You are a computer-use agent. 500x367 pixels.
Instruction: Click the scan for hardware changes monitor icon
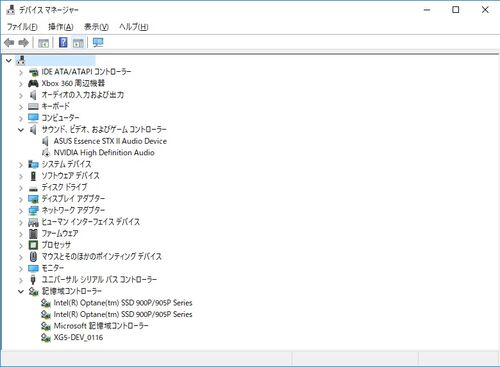pos(98,42)
